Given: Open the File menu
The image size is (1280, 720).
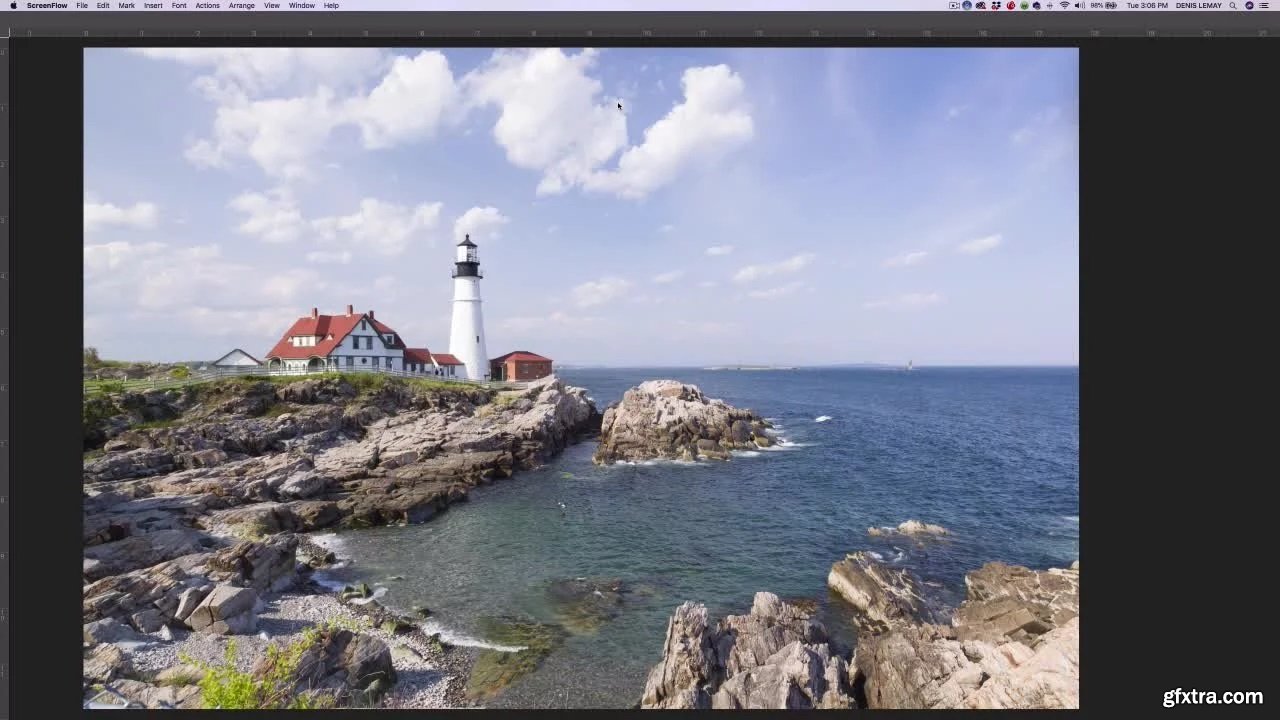Looking at the screenshot, I should pos(82,5).
